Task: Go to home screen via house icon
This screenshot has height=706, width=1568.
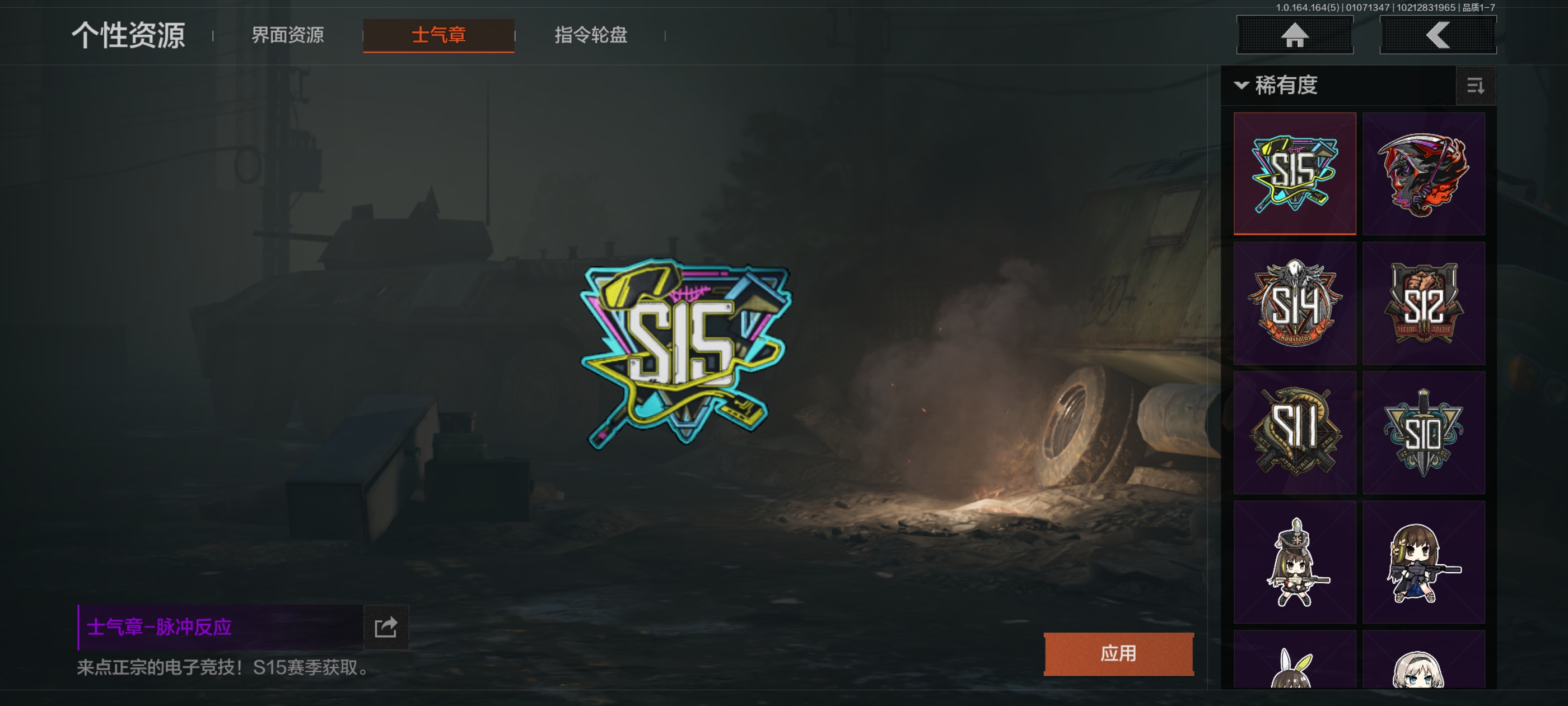Action: 1295,35
